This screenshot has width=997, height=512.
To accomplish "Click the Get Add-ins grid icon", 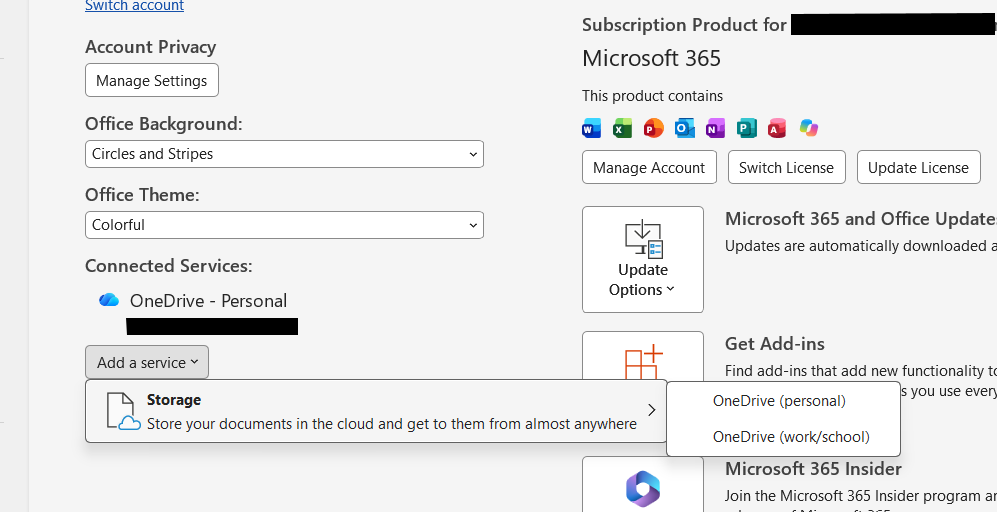I will point(643,362).
